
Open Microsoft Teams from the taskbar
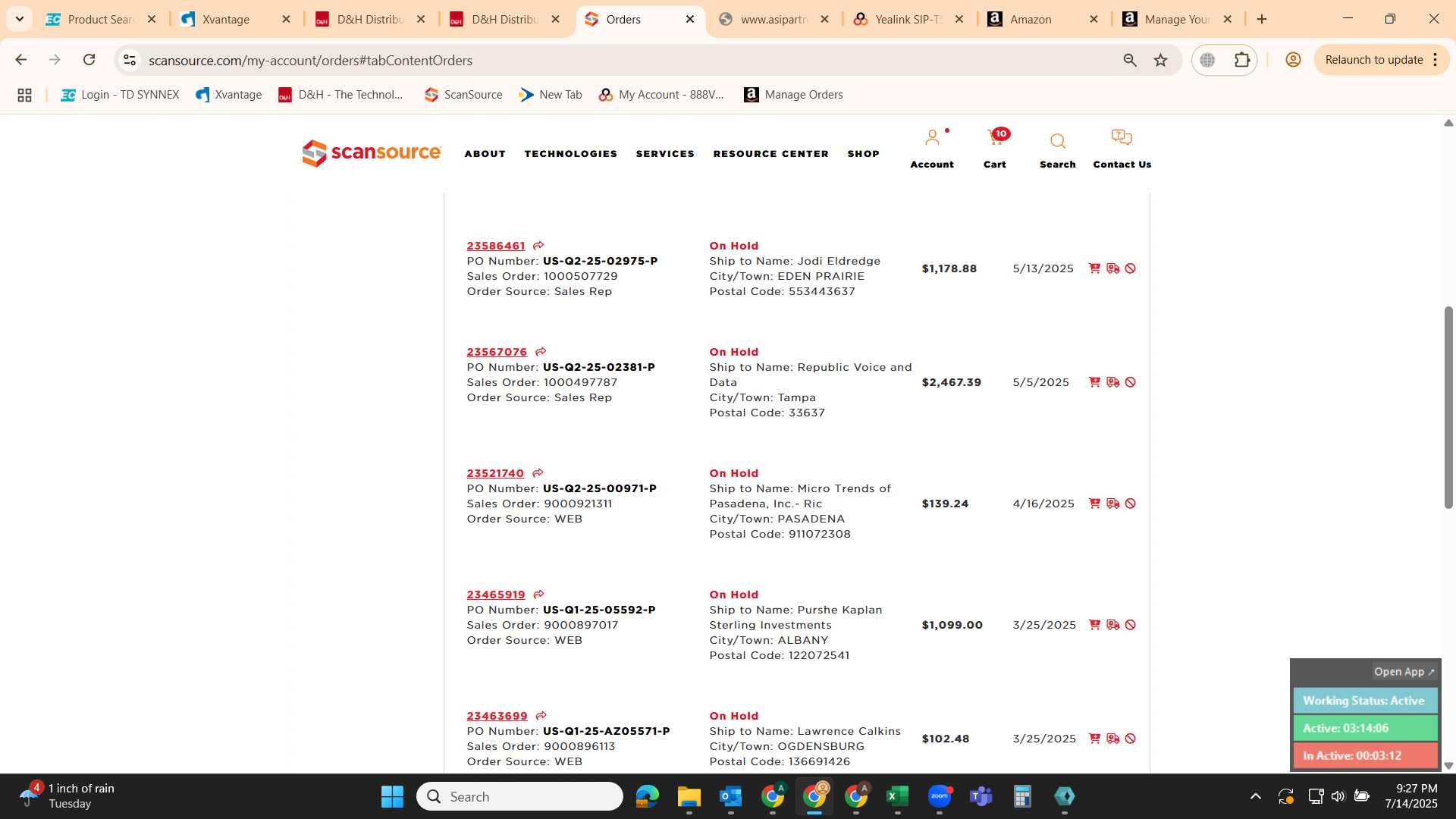coord(981,796)
